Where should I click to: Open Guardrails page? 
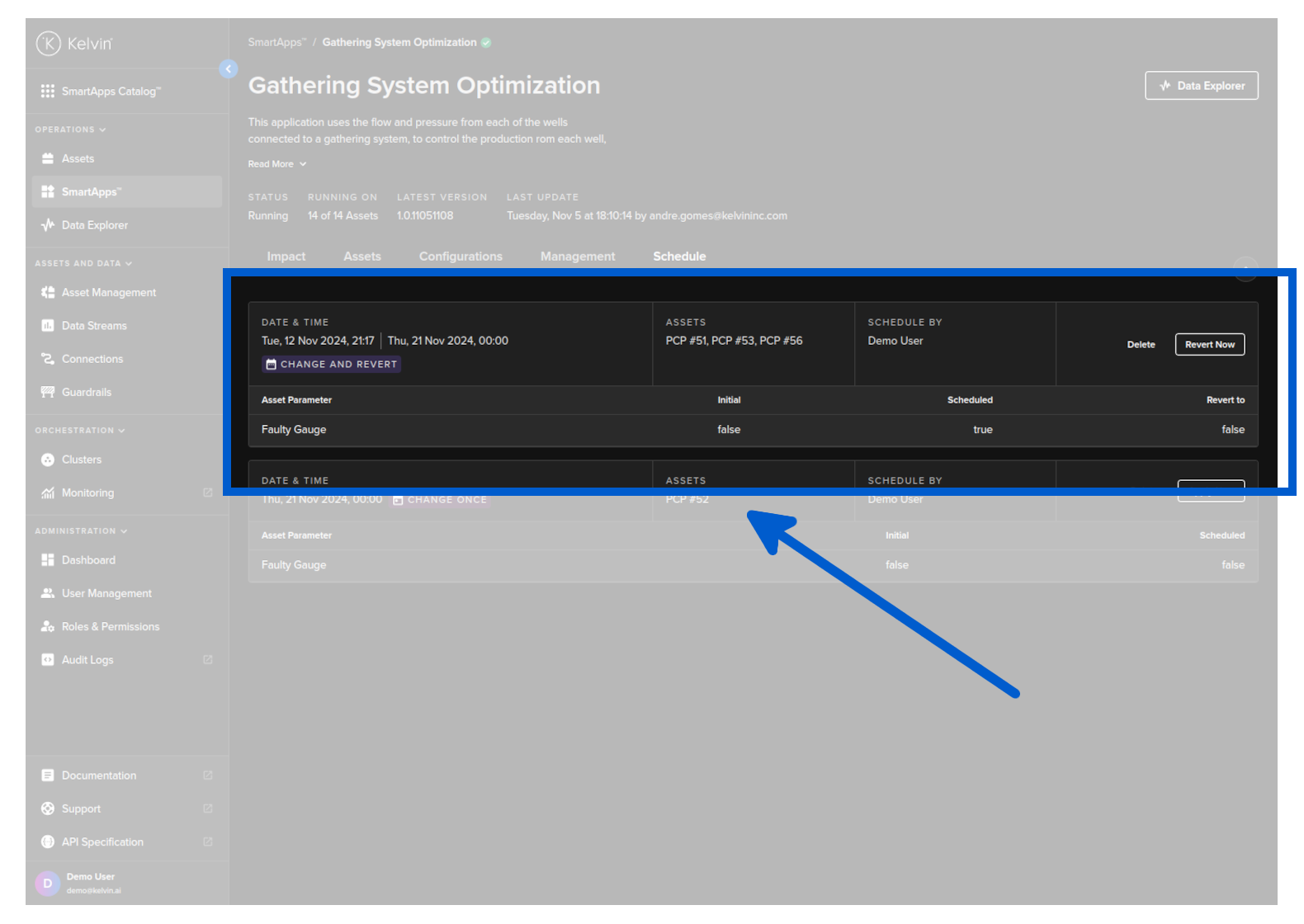pyautogui.click(x=86, y=392)
